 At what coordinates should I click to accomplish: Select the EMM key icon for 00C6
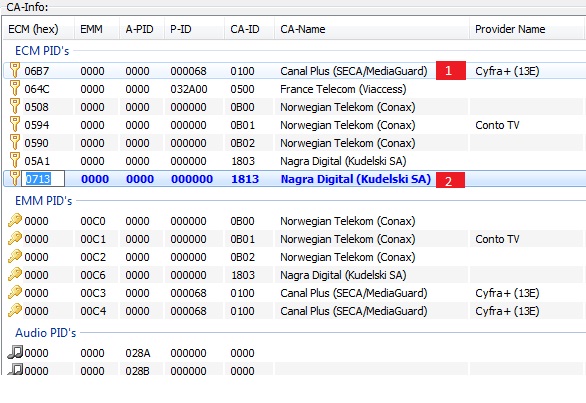(15, 274)
